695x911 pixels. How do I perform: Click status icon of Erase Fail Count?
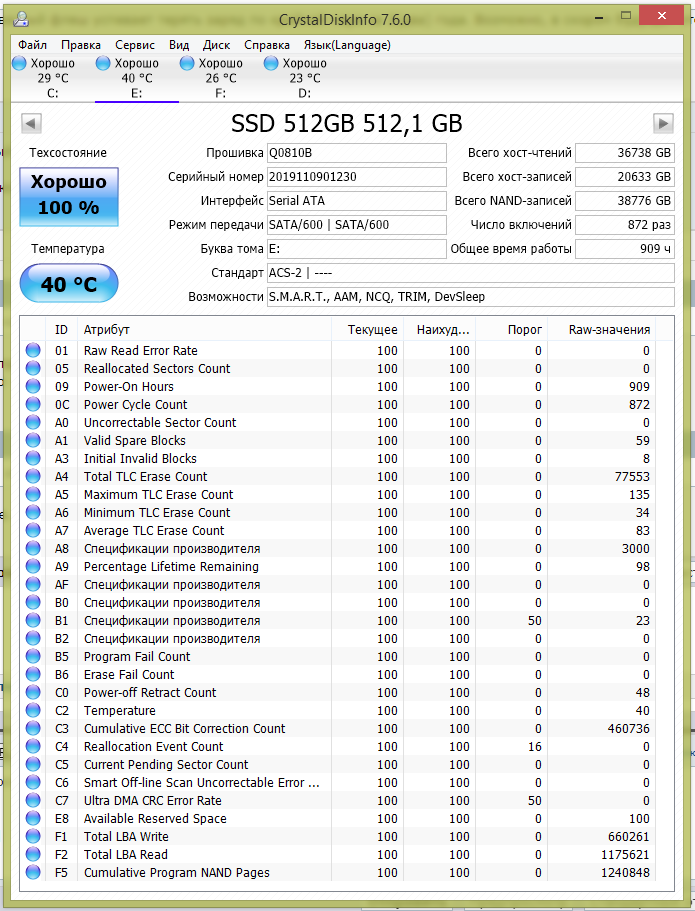(x=33, y=675)
